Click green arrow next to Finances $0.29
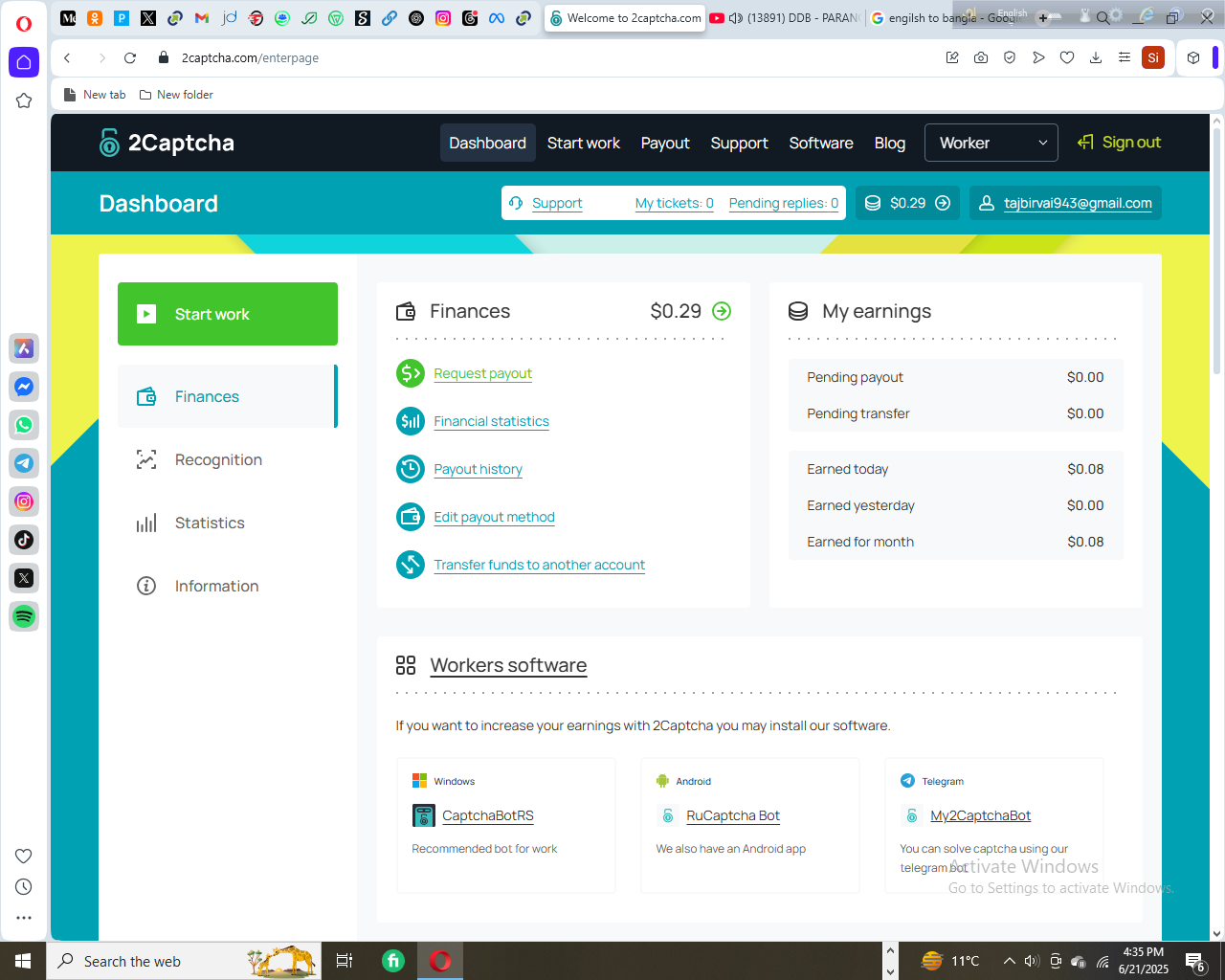Screen dimensions: 1225x980 (x=723, y=311)
